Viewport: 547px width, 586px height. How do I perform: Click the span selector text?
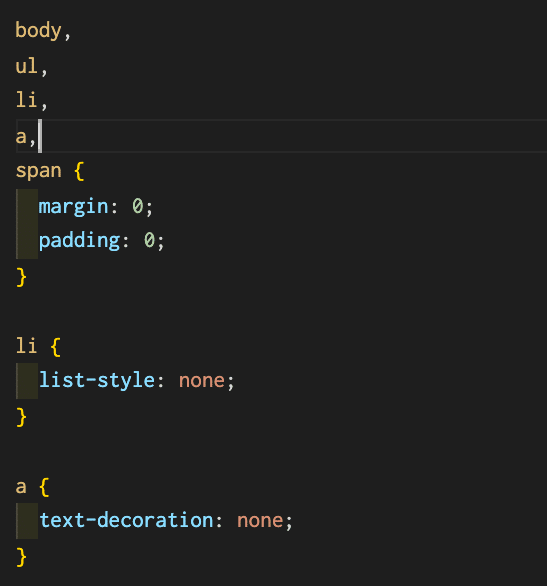click(x=38, y=172)
